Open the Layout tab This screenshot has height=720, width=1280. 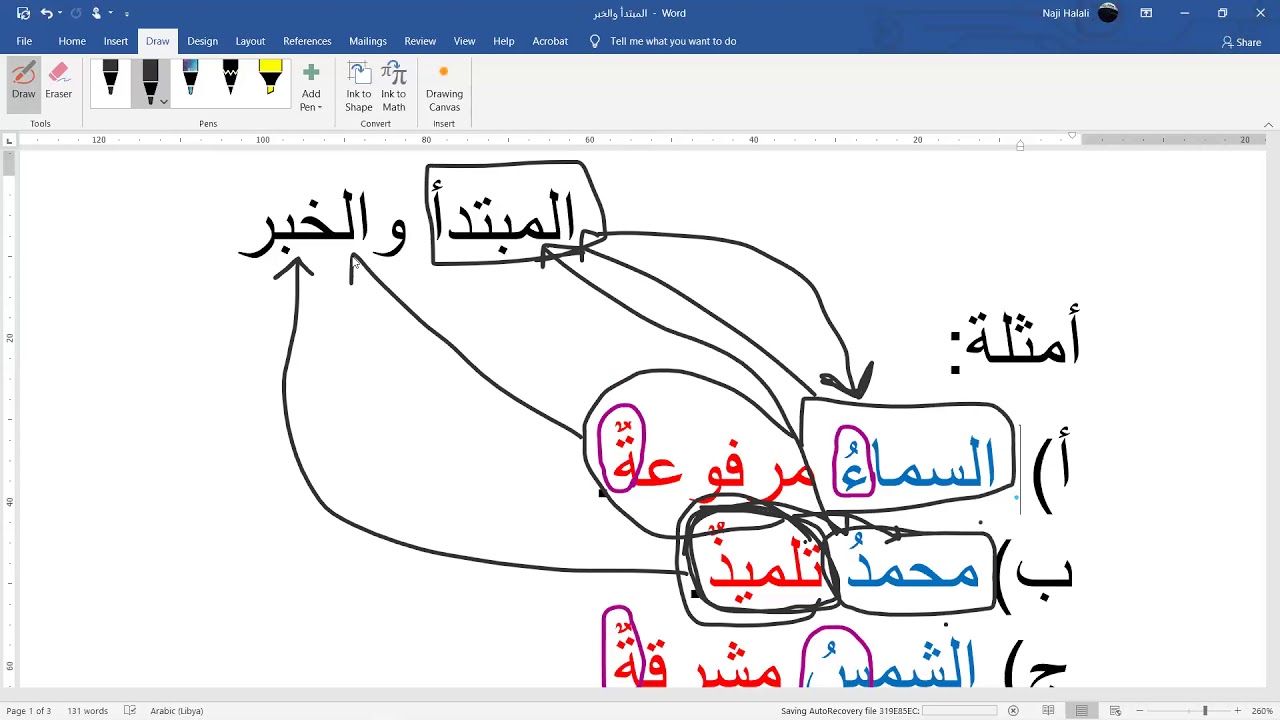[x=250, y=41]
